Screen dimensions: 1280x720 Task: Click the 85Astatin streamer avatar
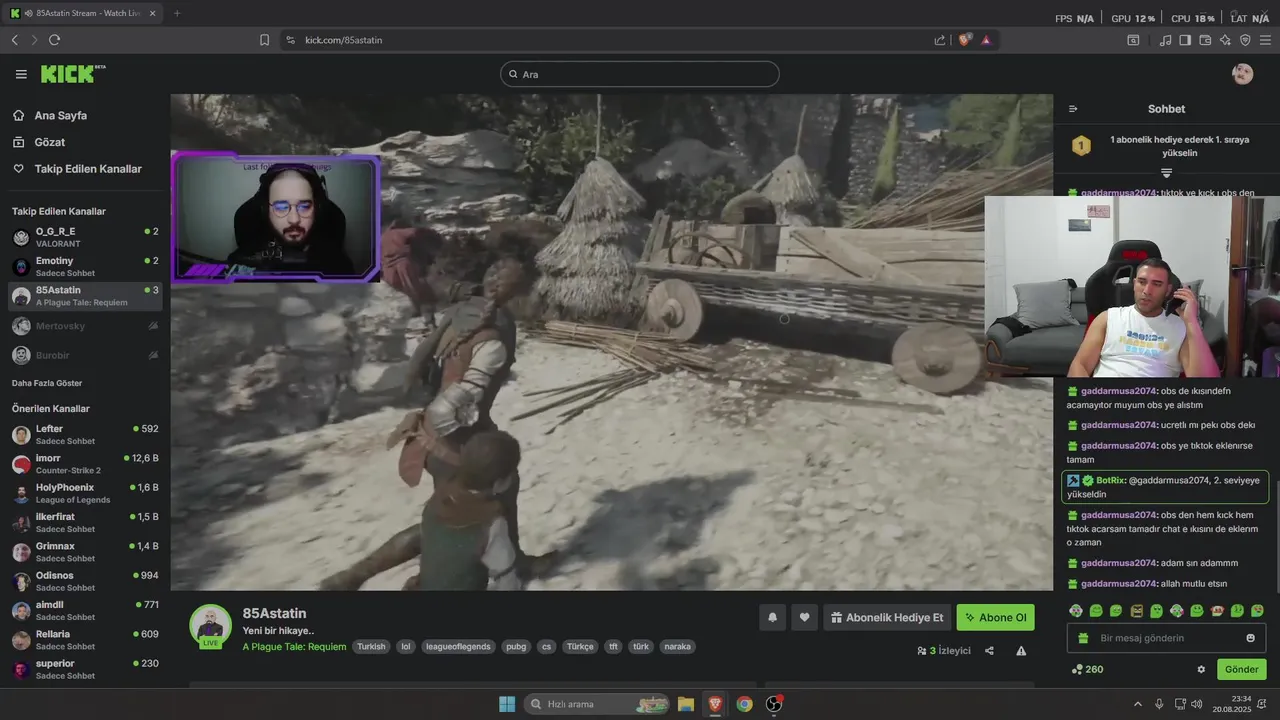click(210, 625)
